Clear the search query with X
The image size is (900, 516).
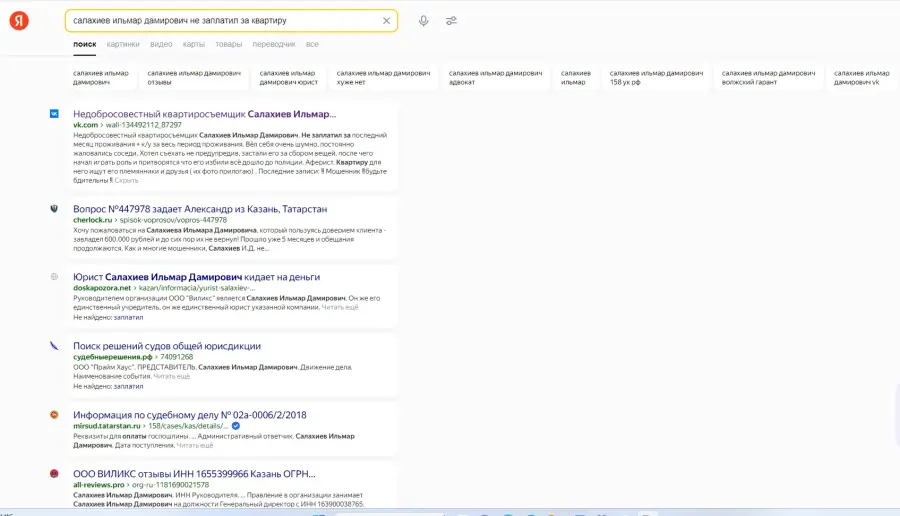pyautogui.click(x=386, y=21)
